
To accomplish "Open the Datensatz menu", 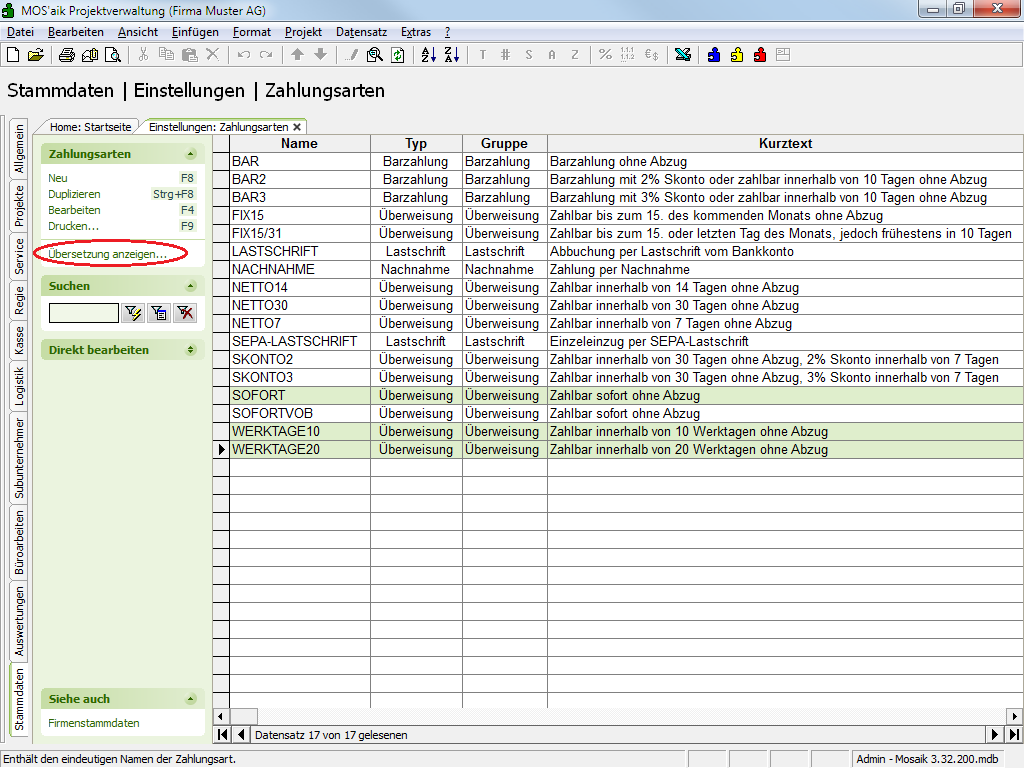I will click(x=361, y=32).
